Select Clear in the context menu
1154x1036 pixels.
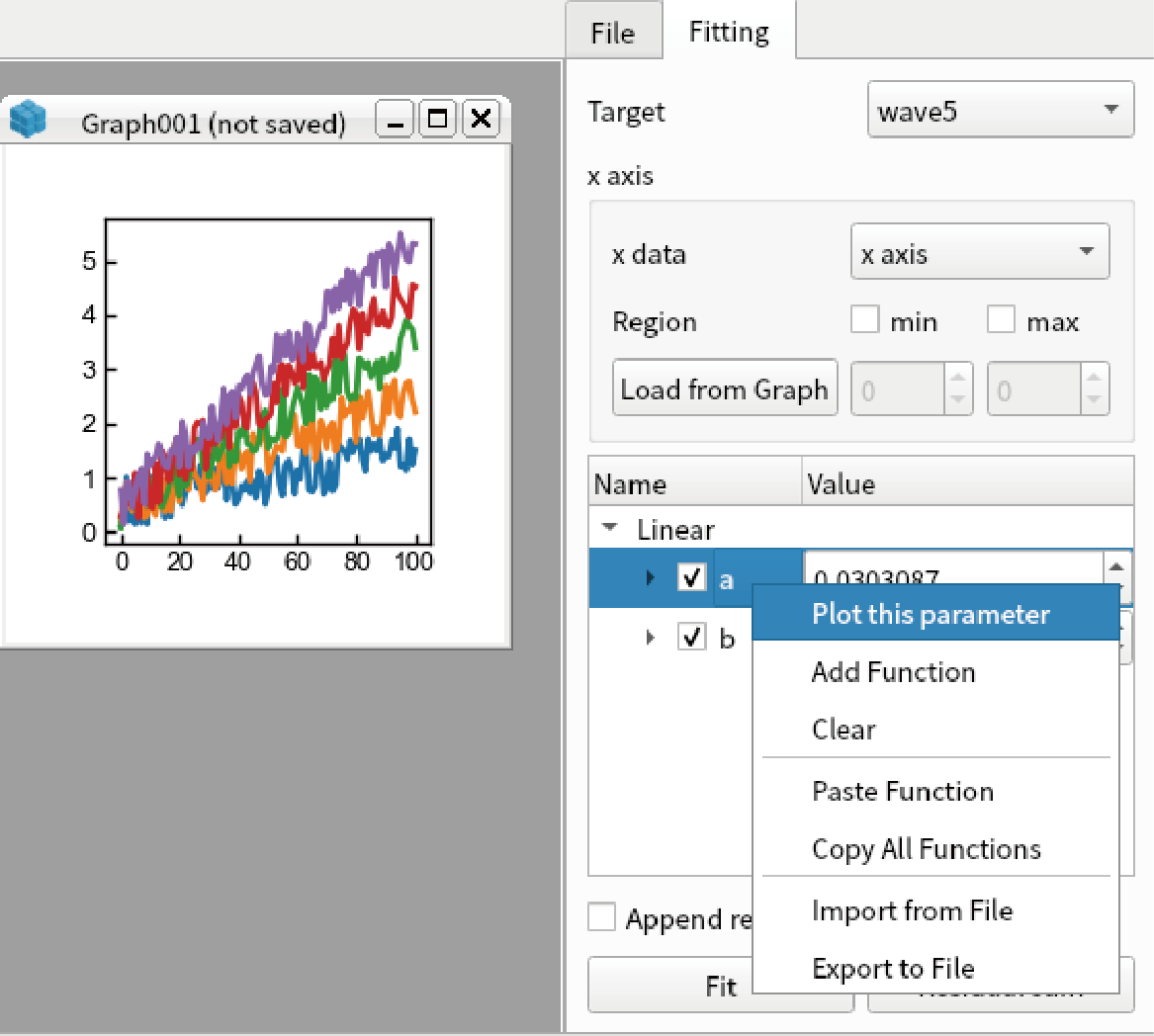[935, 729]
